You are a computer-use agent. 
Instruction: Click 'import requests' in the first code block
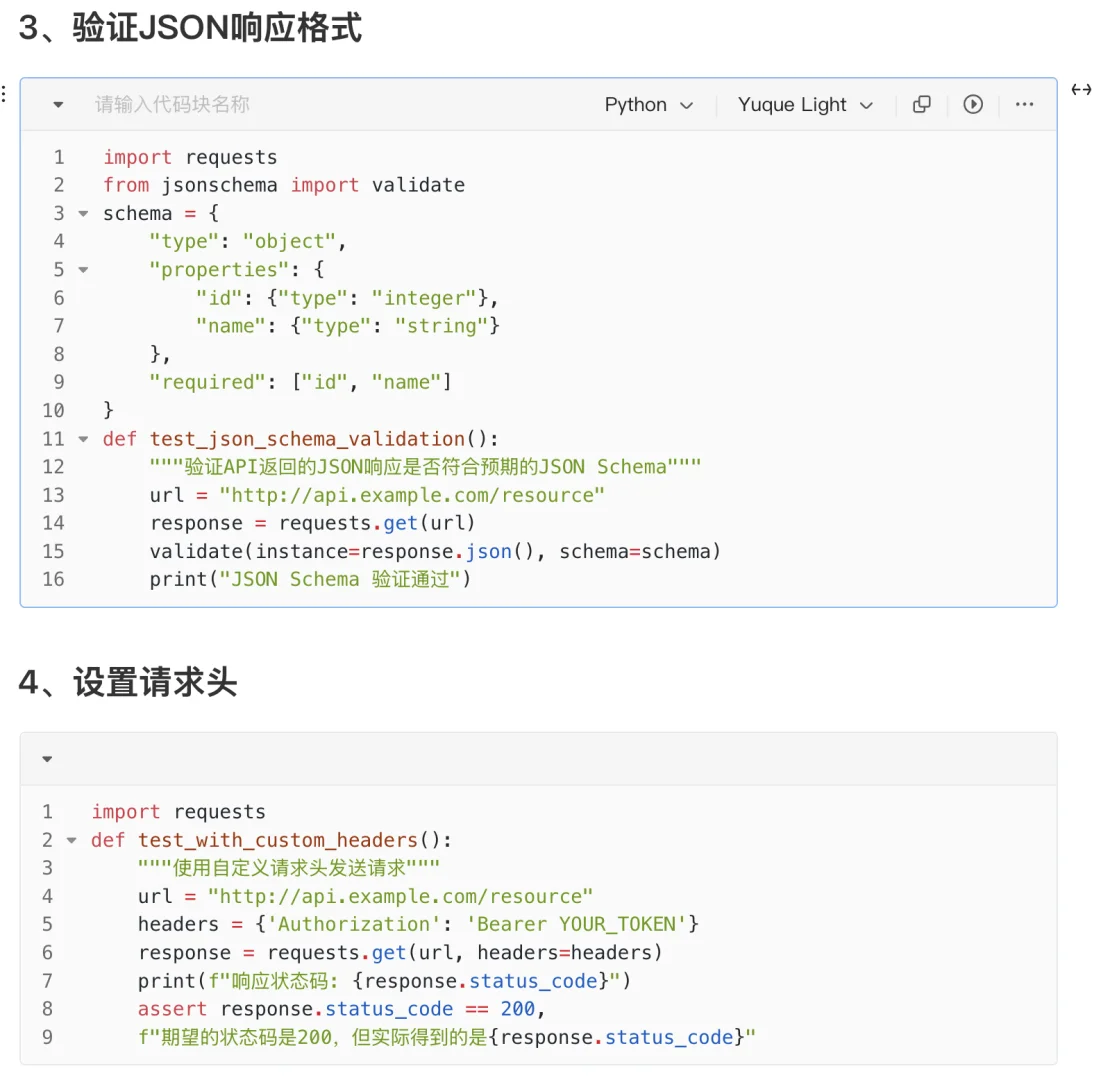tap(190, 157)
